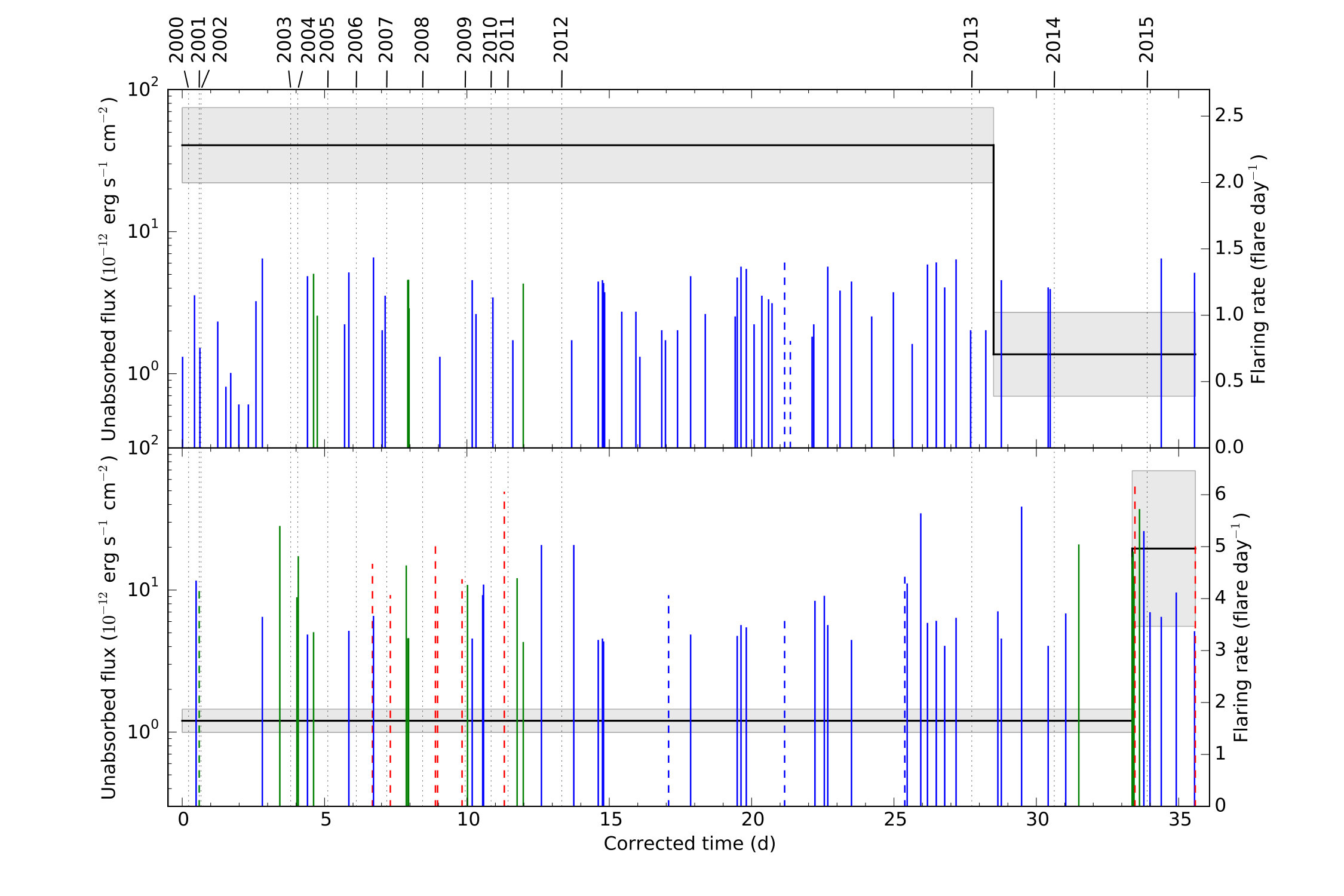
Task: Click lower panel flaring rate tick 6
Action: coord(1220,493)
